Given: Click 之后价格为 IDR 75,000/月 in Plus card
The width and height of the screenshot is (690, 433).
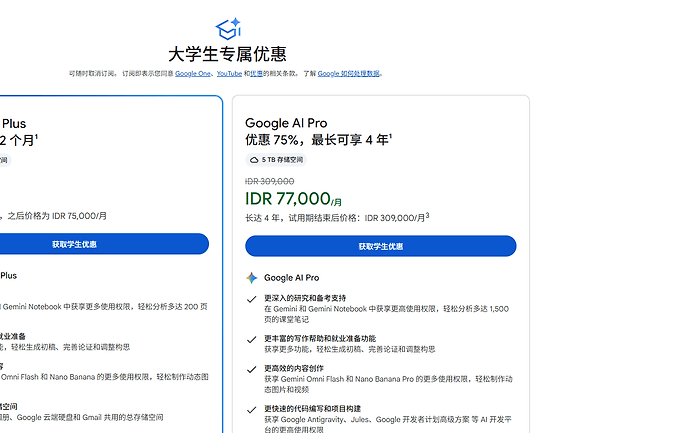Looking at the screenshot, I should (x=57, y=216).
